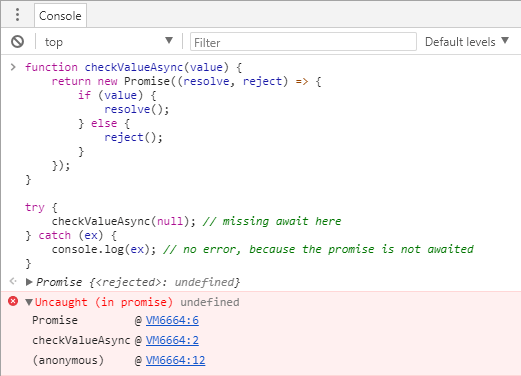Image resolution: width=521 pixels, height=376 pixels.
Task: Click the 'return new Promise' code line
Action: tap(186, 81)
